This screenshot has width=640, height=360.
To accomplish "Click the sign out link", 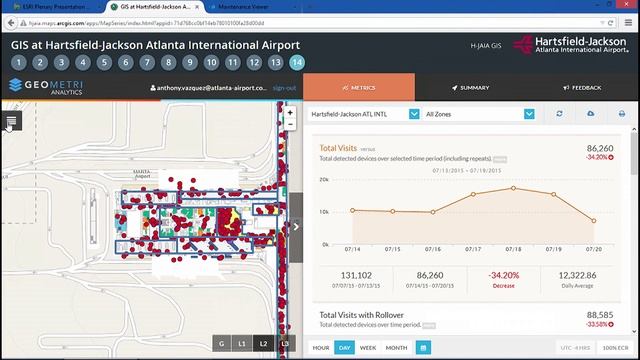I will pos(284,88).
